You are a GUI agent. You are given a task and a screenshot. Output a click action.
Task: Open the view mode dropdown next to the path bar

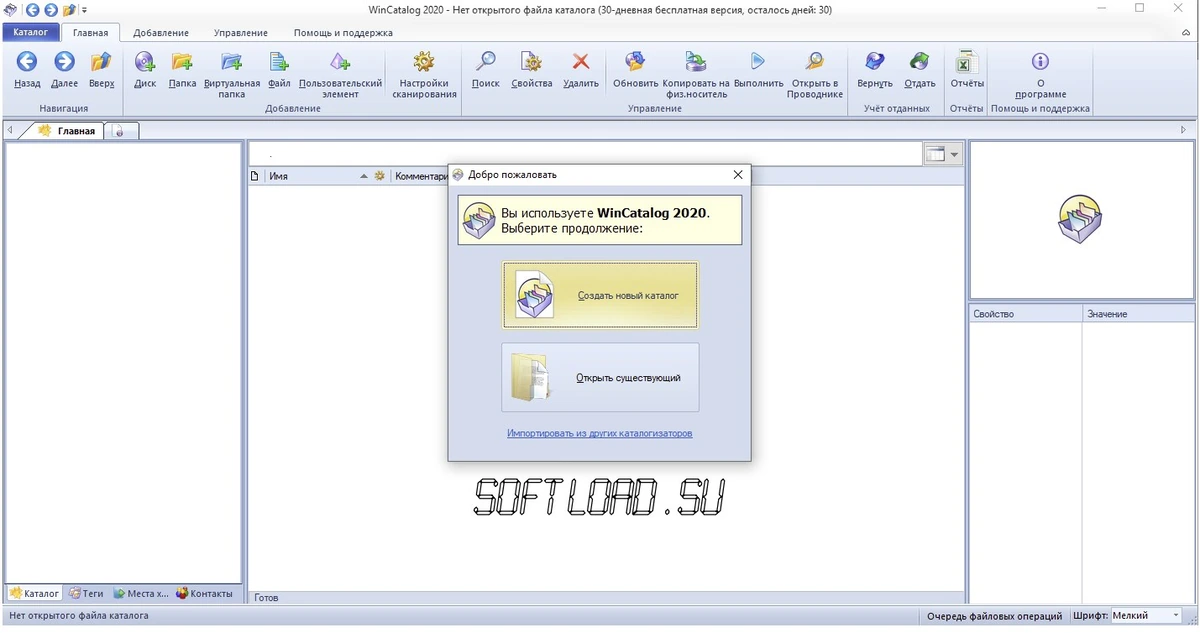943,154
